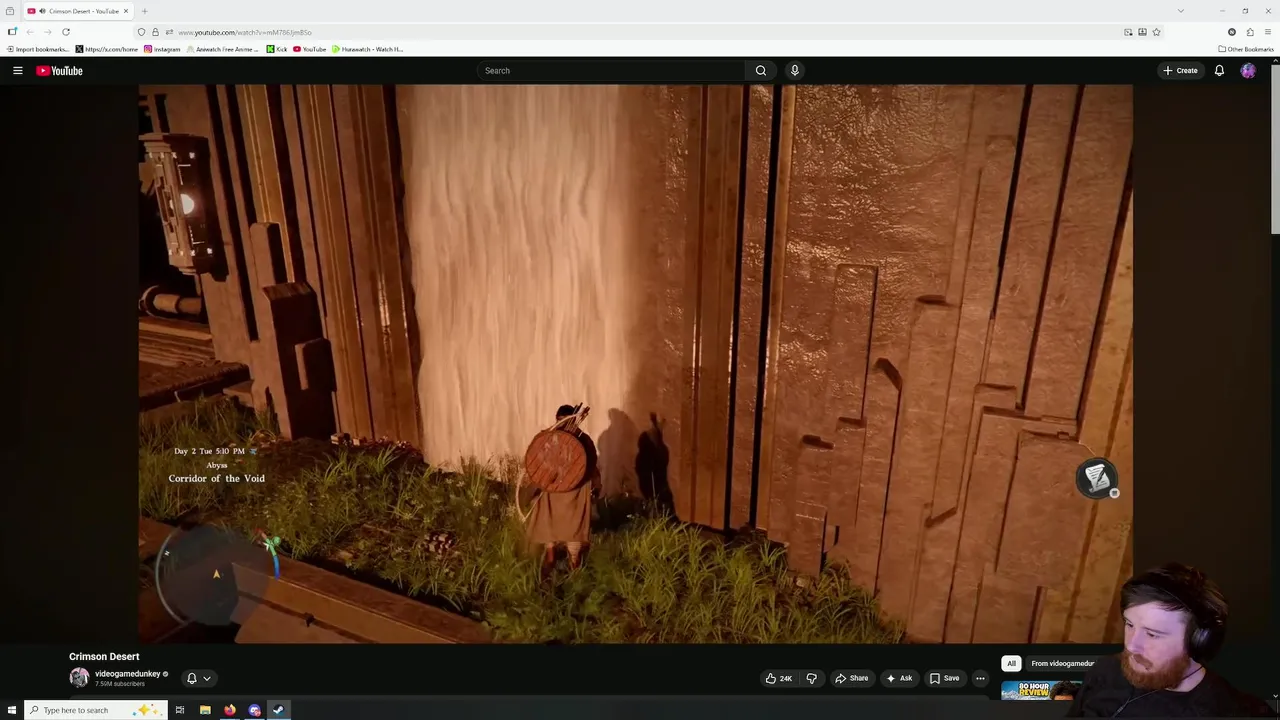The image size is (1280, 720).
Task: Open picture-in-picture icon in address bar
Action: (x=1128, y=32)
